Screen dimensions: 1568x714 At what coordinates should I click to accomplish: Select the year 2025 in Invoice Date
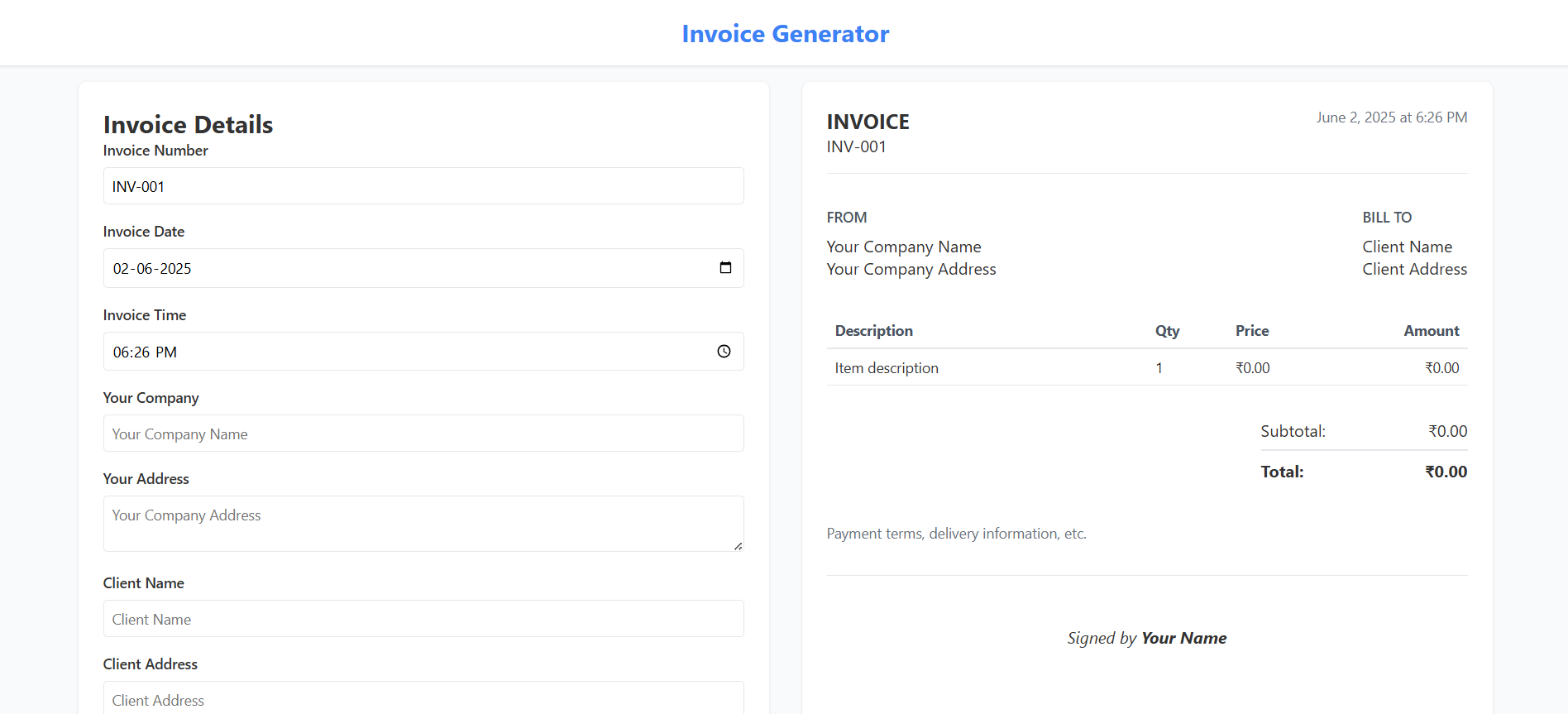[x=175, y=269]
